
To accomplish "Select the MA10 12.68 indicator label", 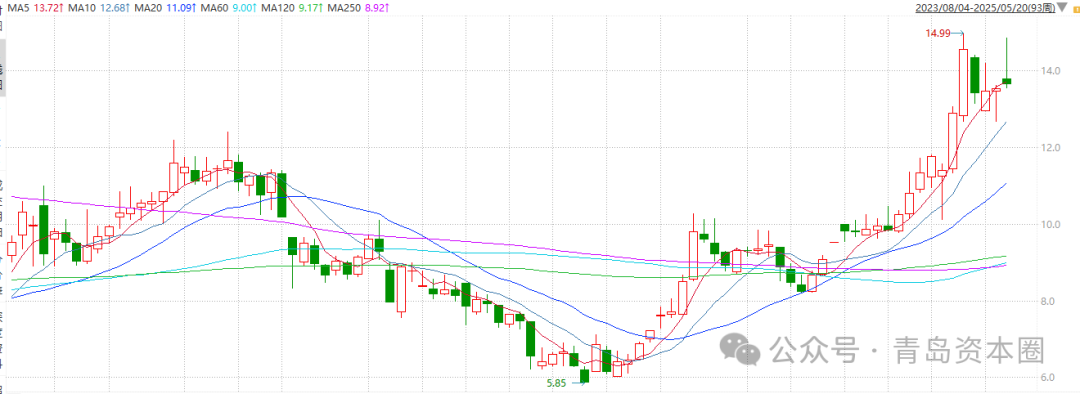I will coord(97,8).
